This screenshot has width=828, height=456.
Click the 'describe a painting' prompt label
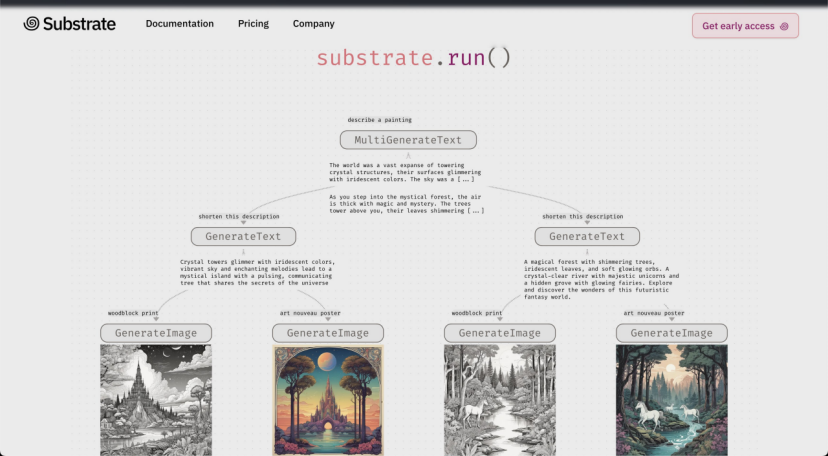tap(380, 120)
